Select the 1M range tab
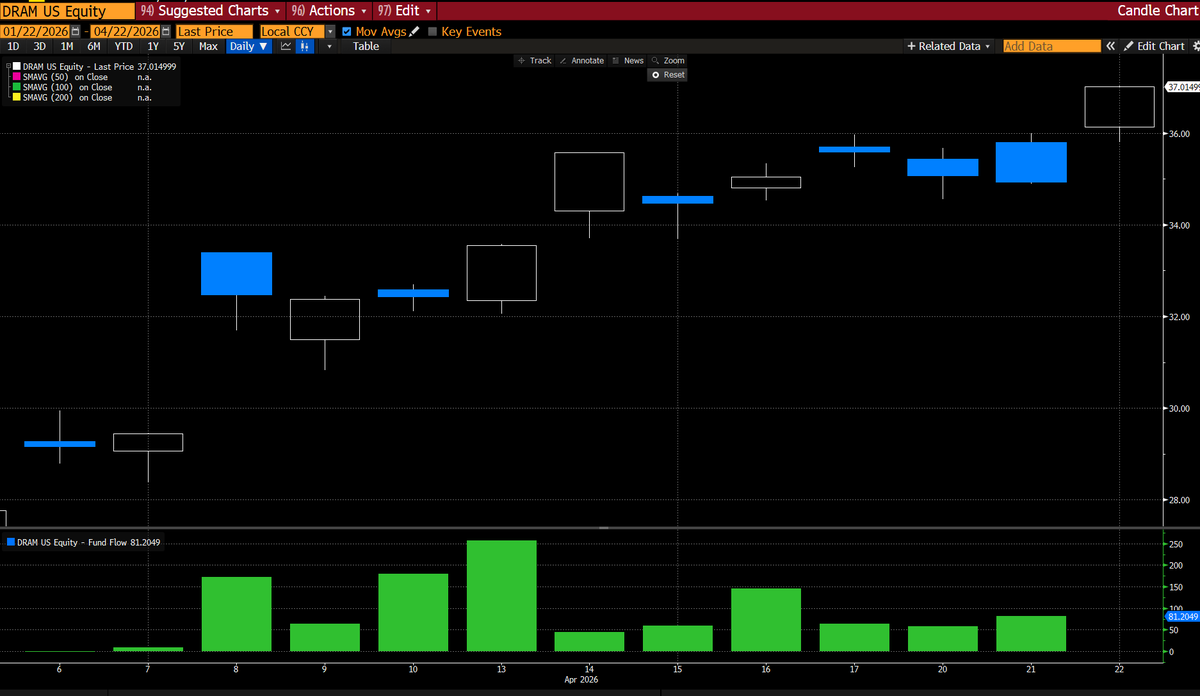Image resolution: width=1200 pixels, height=696 pixels. coord(67,46)
